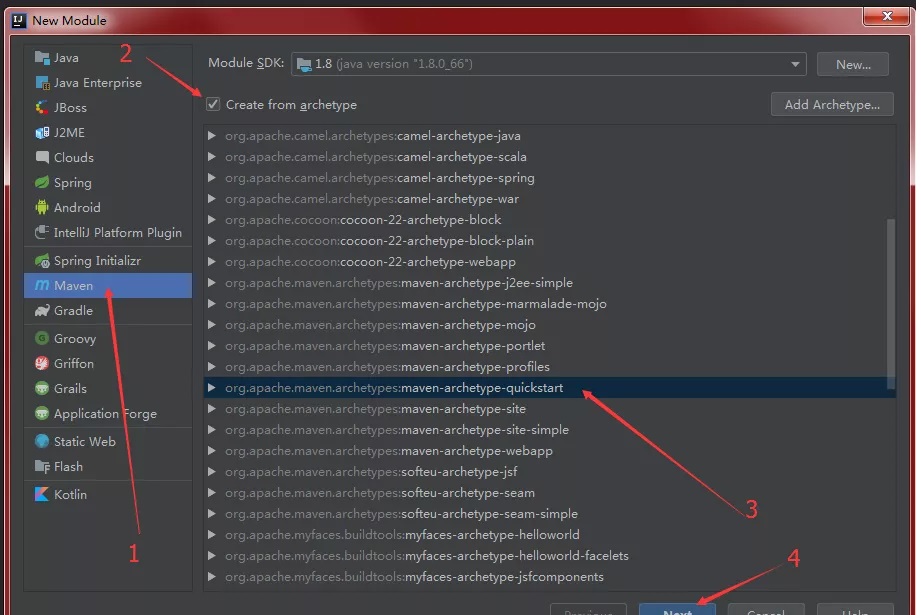The height and width of the screenshot is (615, 921).
Task: Select maven-archetype-mojo archetype
Action: click(550, 325)
